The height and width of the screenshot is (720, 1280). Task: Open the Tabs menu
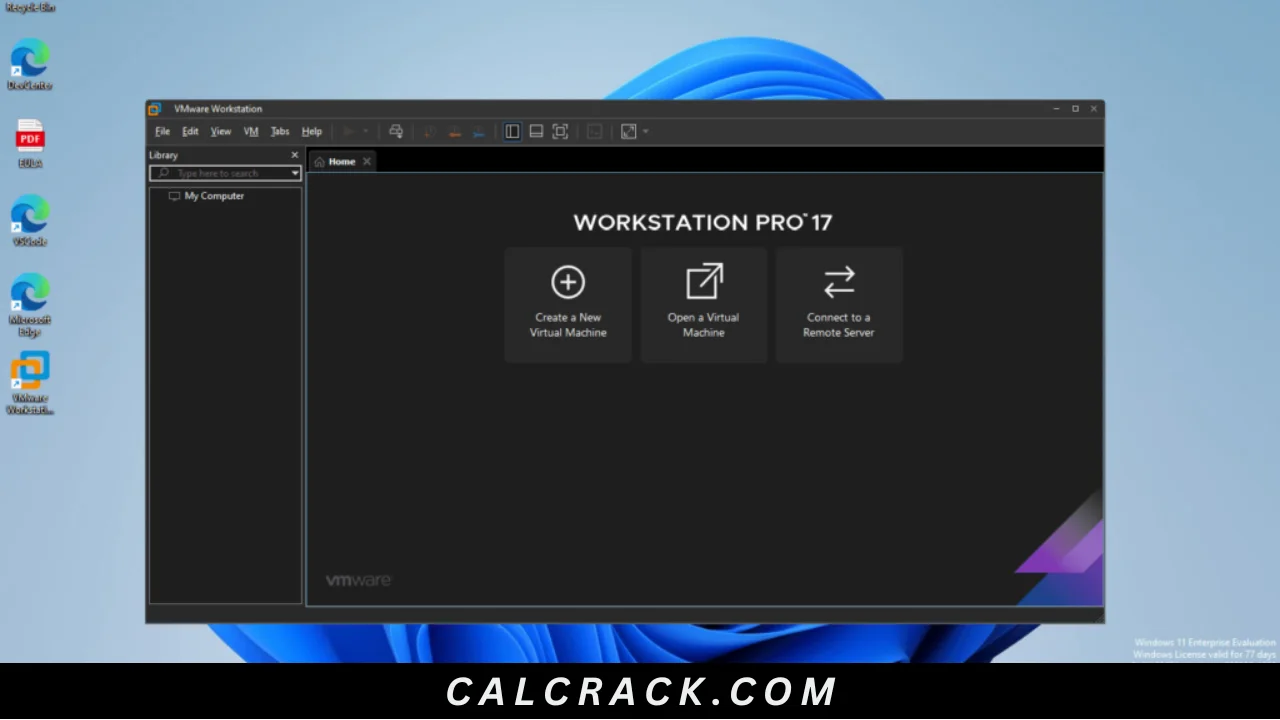280,132
